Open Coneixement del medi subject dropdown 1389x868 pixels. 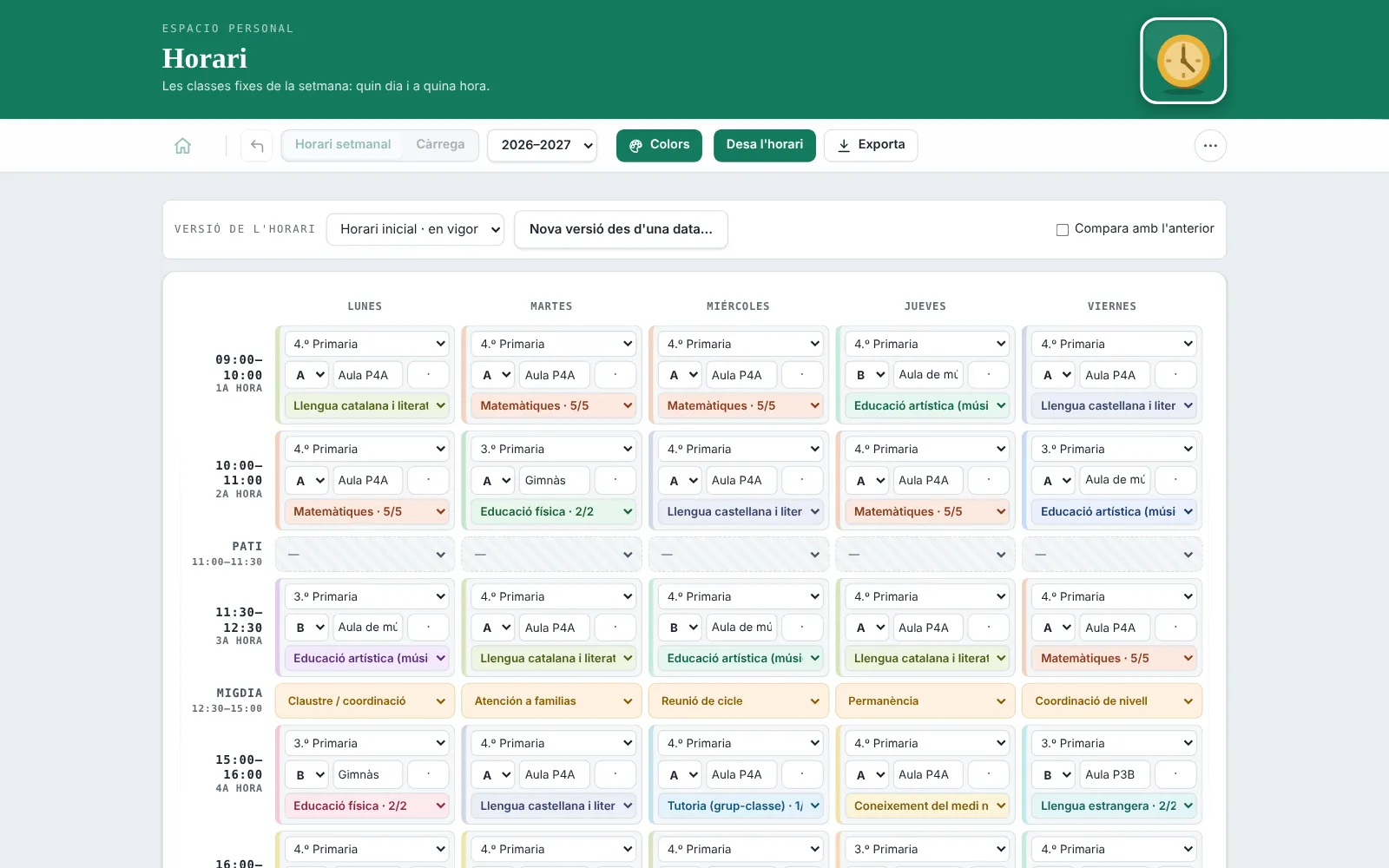[x=927, y=806]
